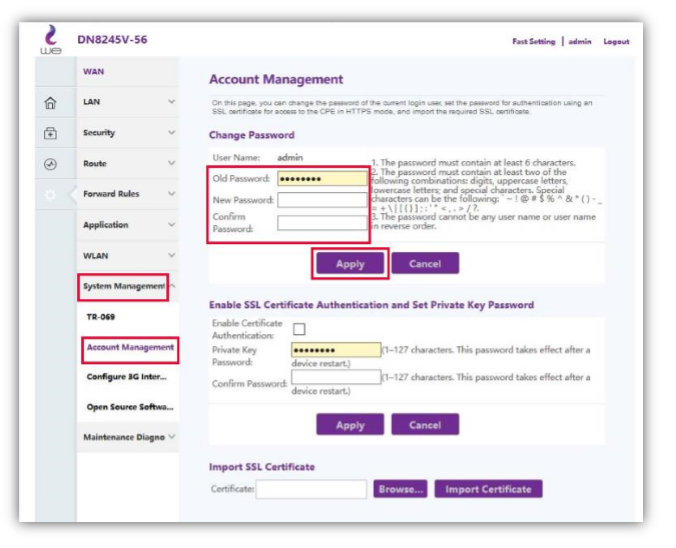Click the WE logo icon
Image resolution: width=676 pixels, height=548 pixels.
pos(51,40)
